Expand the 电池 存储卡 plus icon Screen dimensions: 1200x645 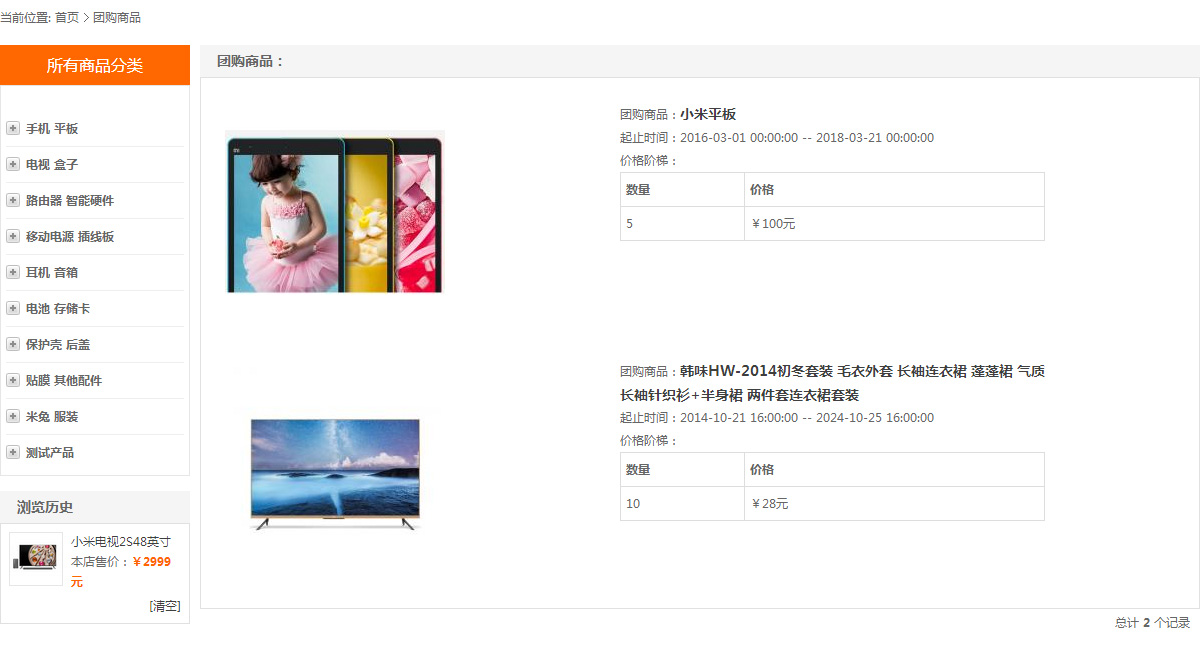[x=13, y=308]
